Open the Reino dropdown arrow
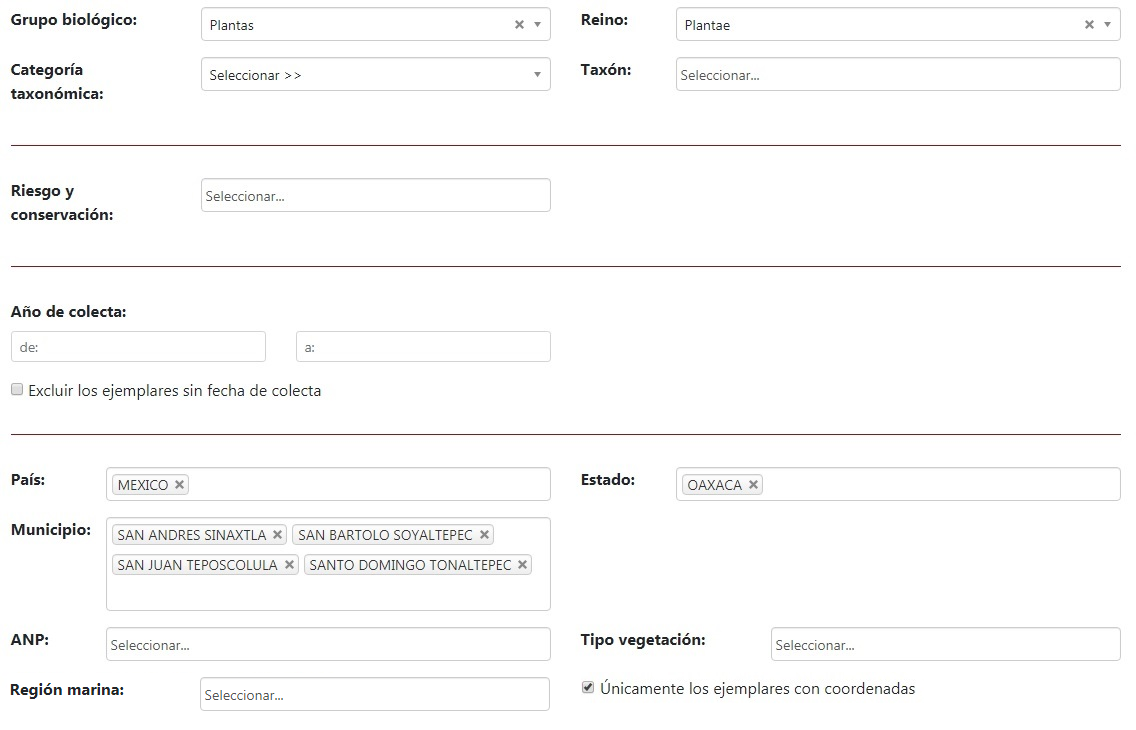The height and width of the screenshot is (730, 1136). pyautogui.click(x=1107, y=25)
